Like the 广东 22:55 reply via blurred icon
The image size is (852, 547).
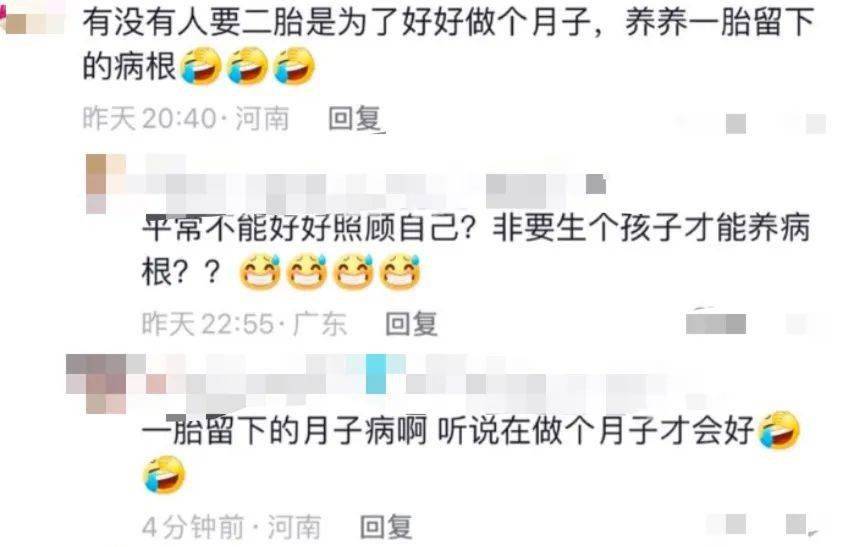(716, 324)
